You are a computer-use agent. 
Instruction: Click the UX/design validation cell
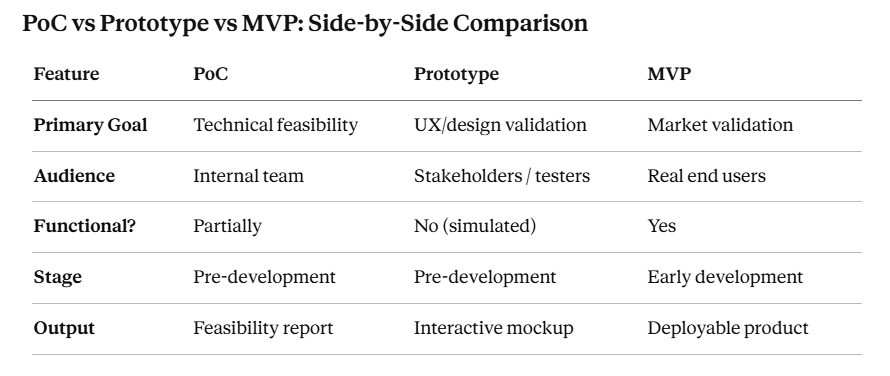tap(500, 125)
